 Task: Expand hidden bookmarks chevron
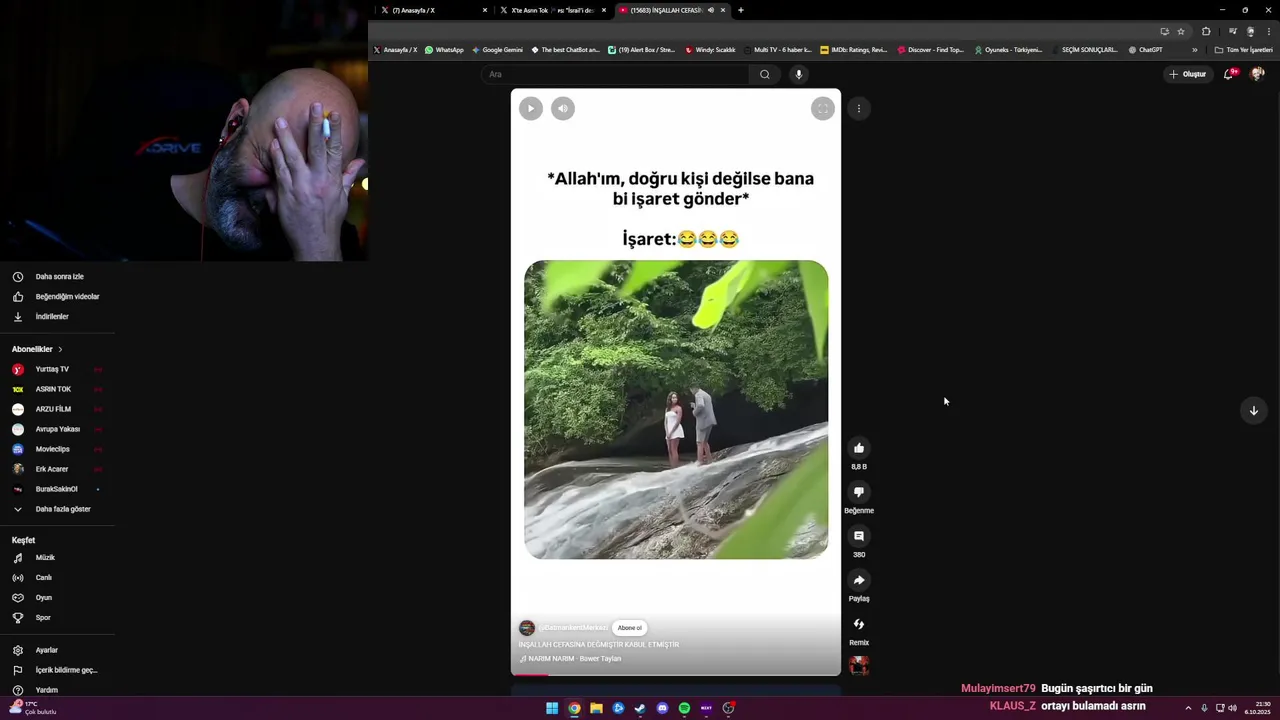click(x=1194, y=50)
